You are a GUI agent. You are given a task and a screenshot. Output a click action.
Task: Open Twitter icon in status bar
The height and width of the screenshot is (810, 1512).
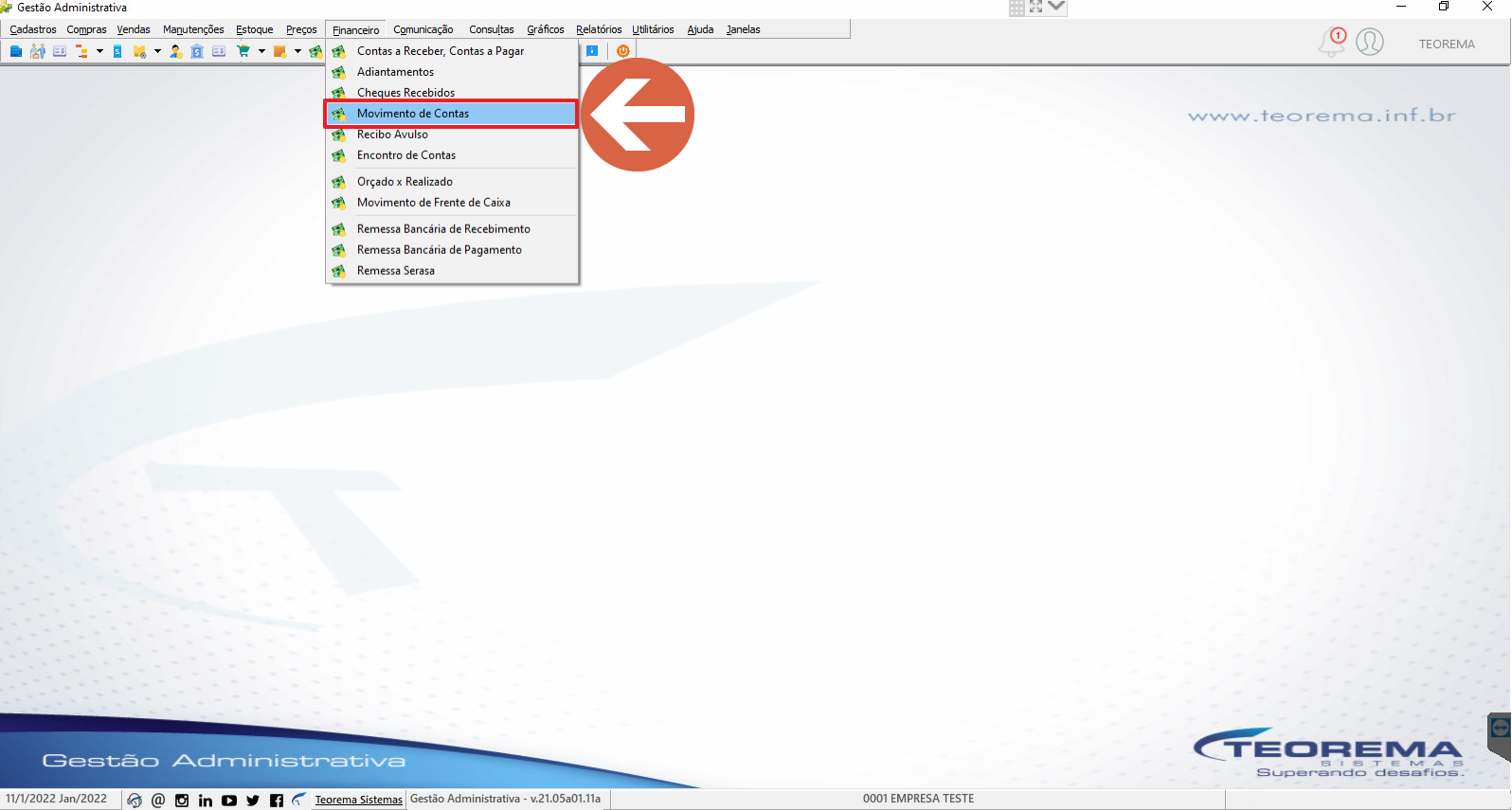coord(253,801)
